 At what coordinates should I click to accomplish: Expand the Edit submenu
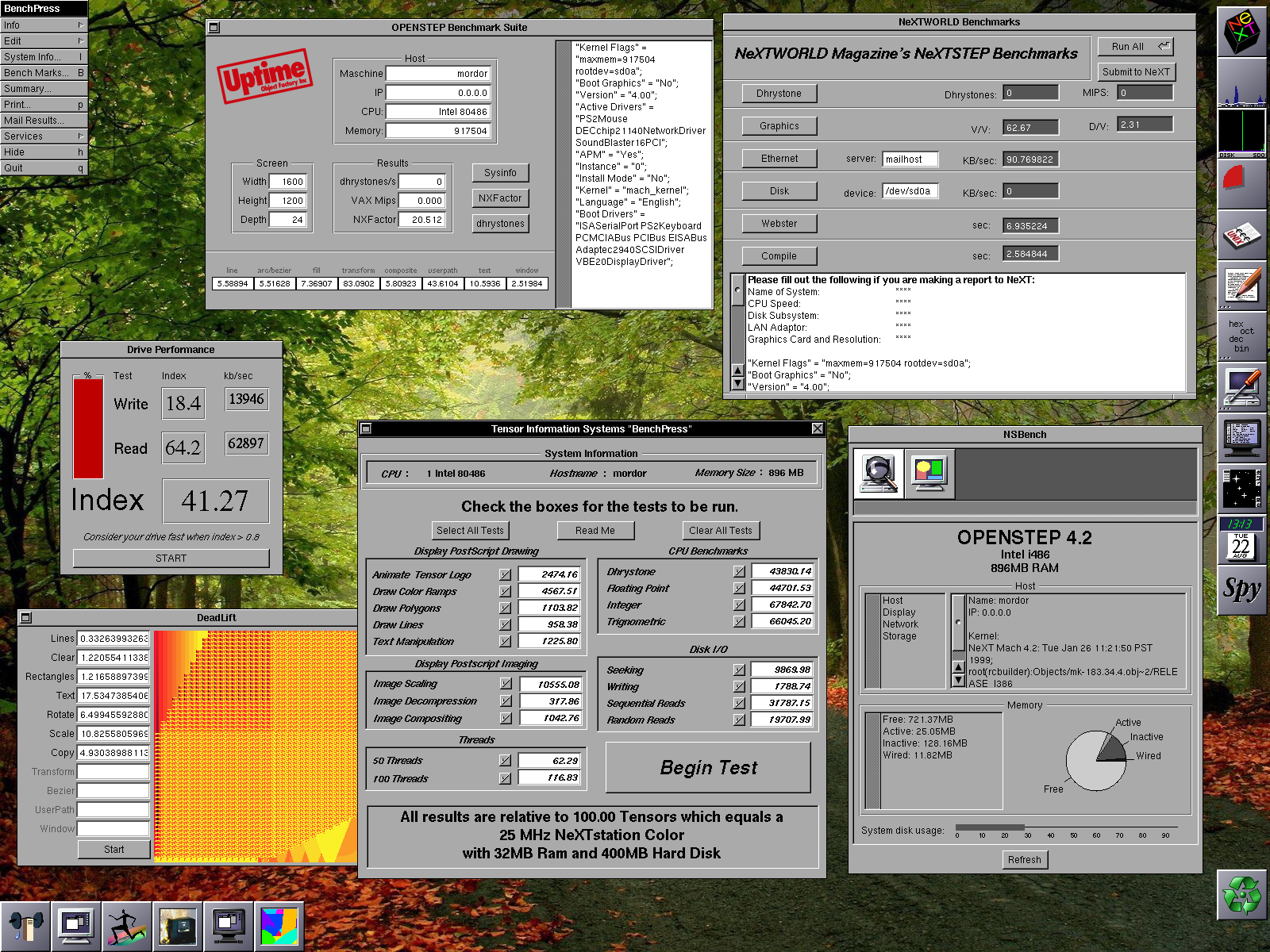pyautogui.click(x=44, y=41)
